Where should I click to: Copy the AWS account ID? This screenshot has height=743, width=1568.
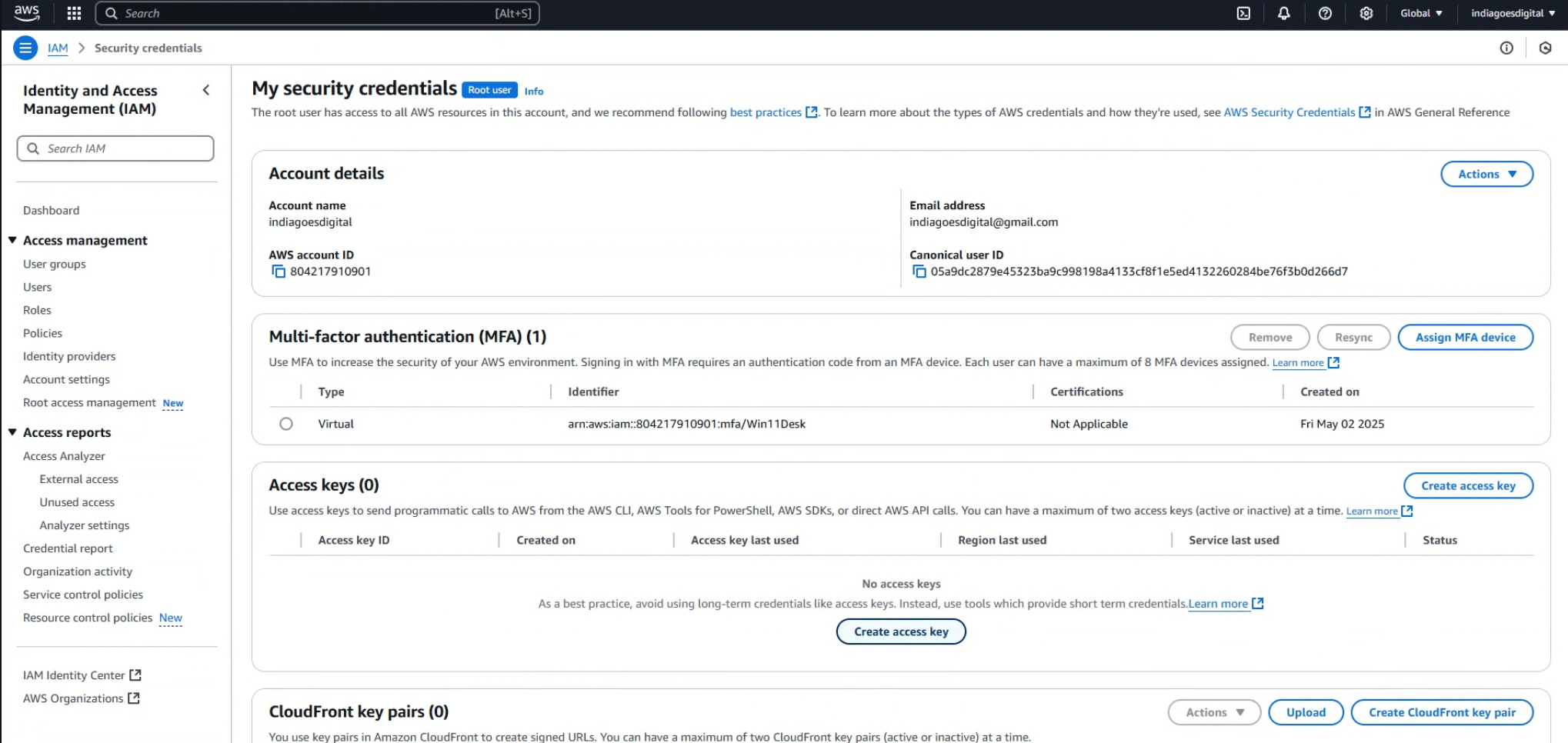pos(279,272)
